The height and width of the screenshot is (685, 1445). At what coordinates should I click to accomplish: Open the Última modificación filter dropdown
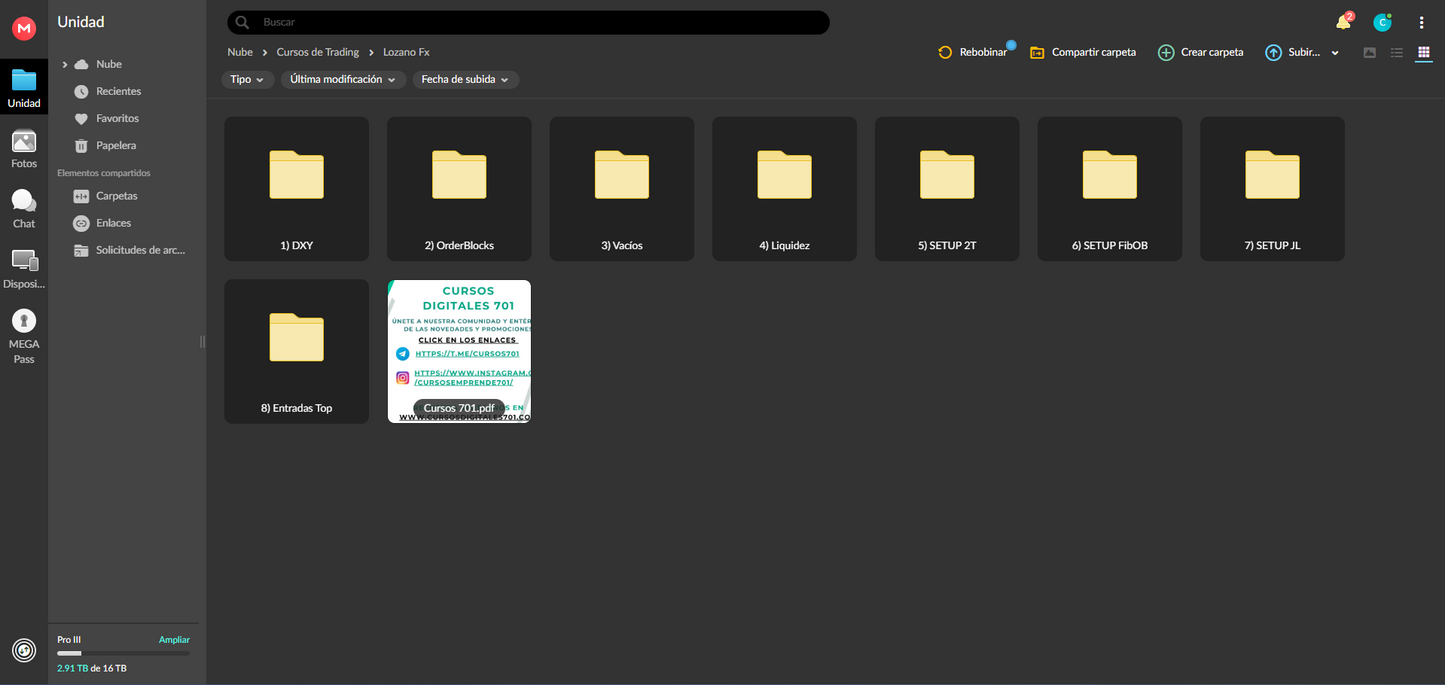click(343, 80)
